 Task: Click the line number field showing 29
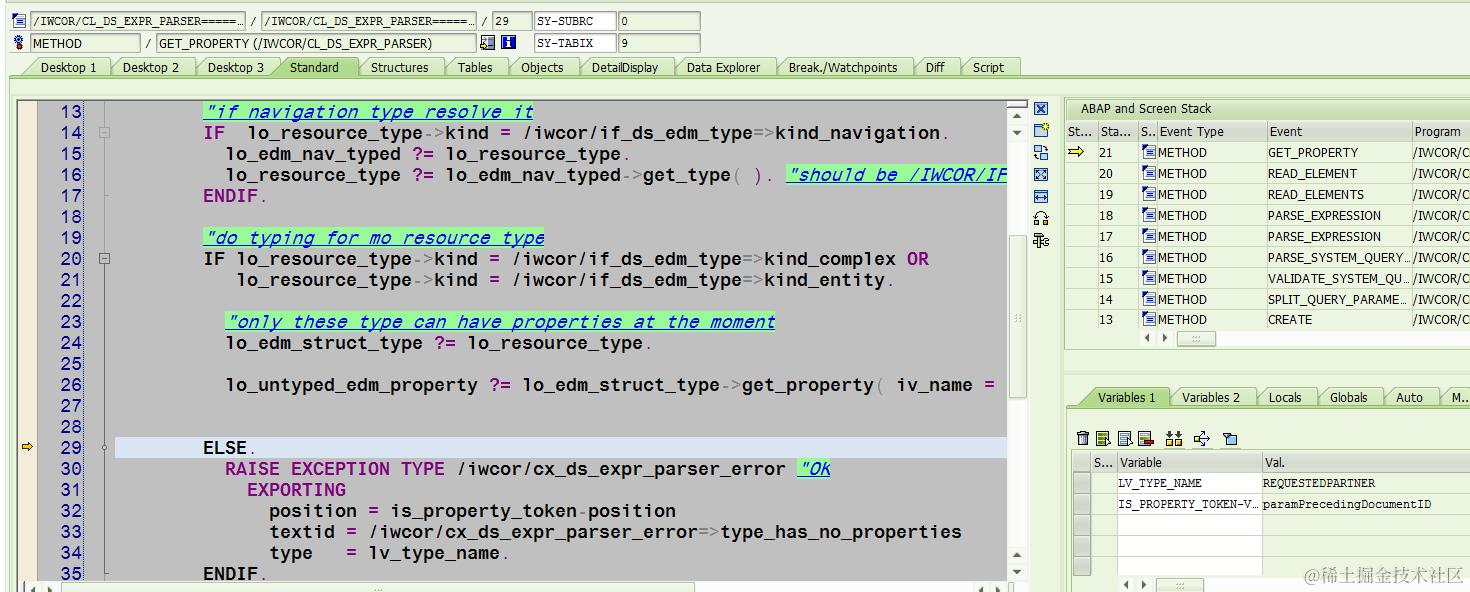pyautogui.click(x=511, y=21)
